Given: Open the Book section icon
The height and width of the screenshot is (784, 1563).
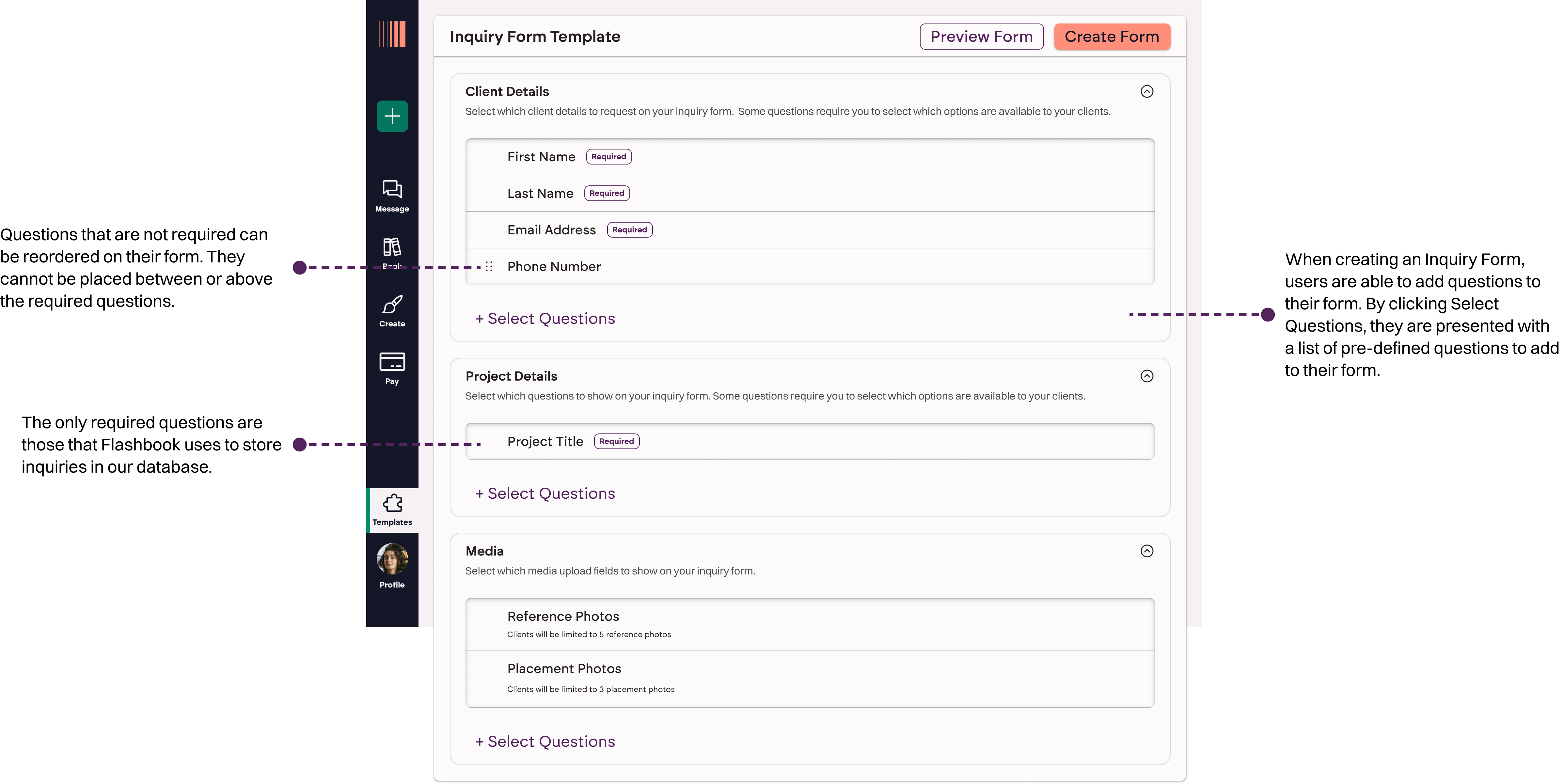Looking at the screenshot, I should (x=392, y=248).
